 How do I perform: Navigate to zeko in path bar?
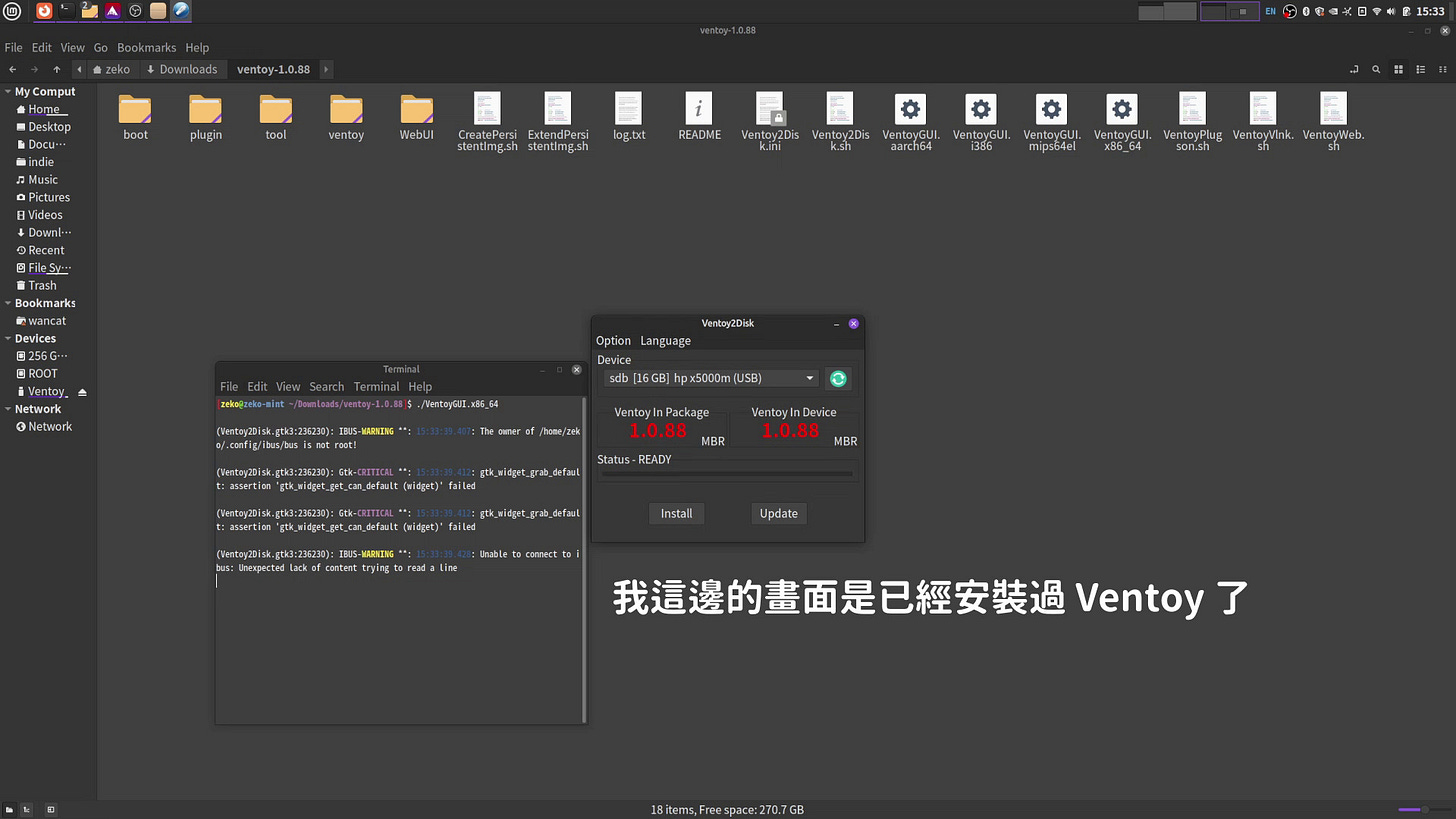[x=110, y=69]
